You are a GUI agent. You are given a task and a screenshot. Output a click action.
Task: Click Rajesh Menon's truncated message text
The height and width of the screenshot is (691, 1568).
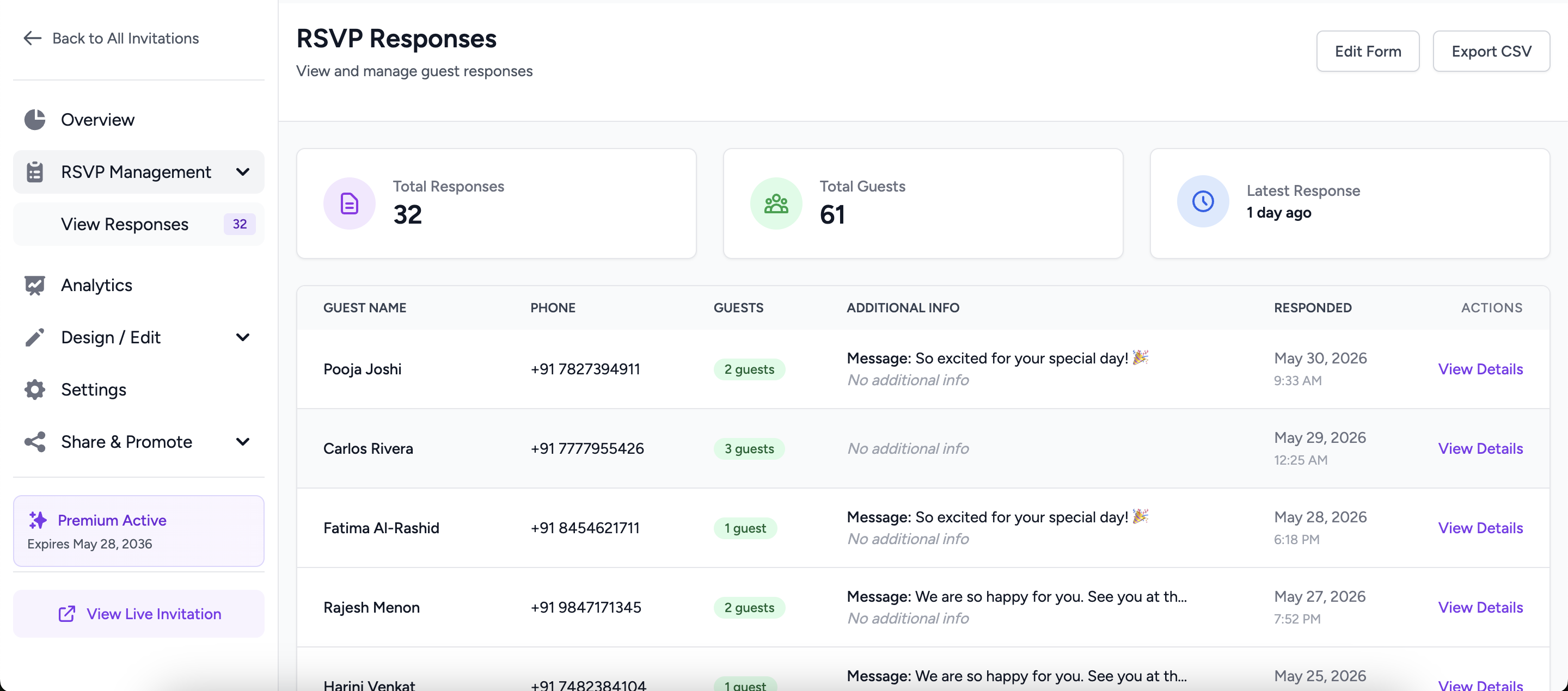point(1016,597)
